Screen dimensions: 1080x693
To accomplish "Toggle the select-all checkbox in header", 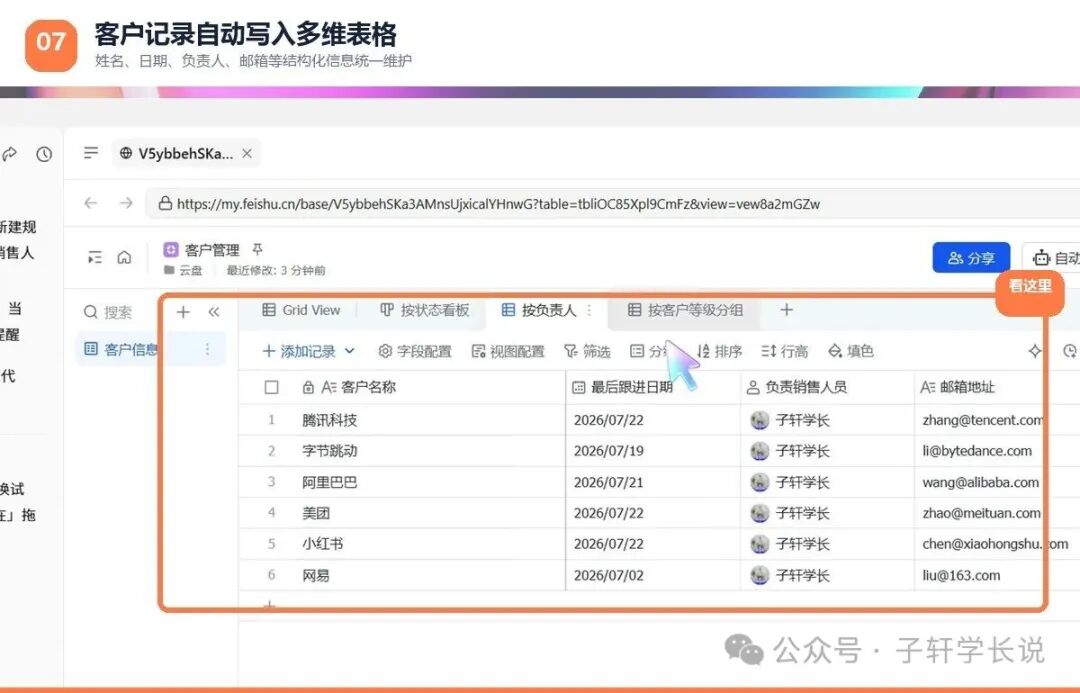I will tap(271, 387).
